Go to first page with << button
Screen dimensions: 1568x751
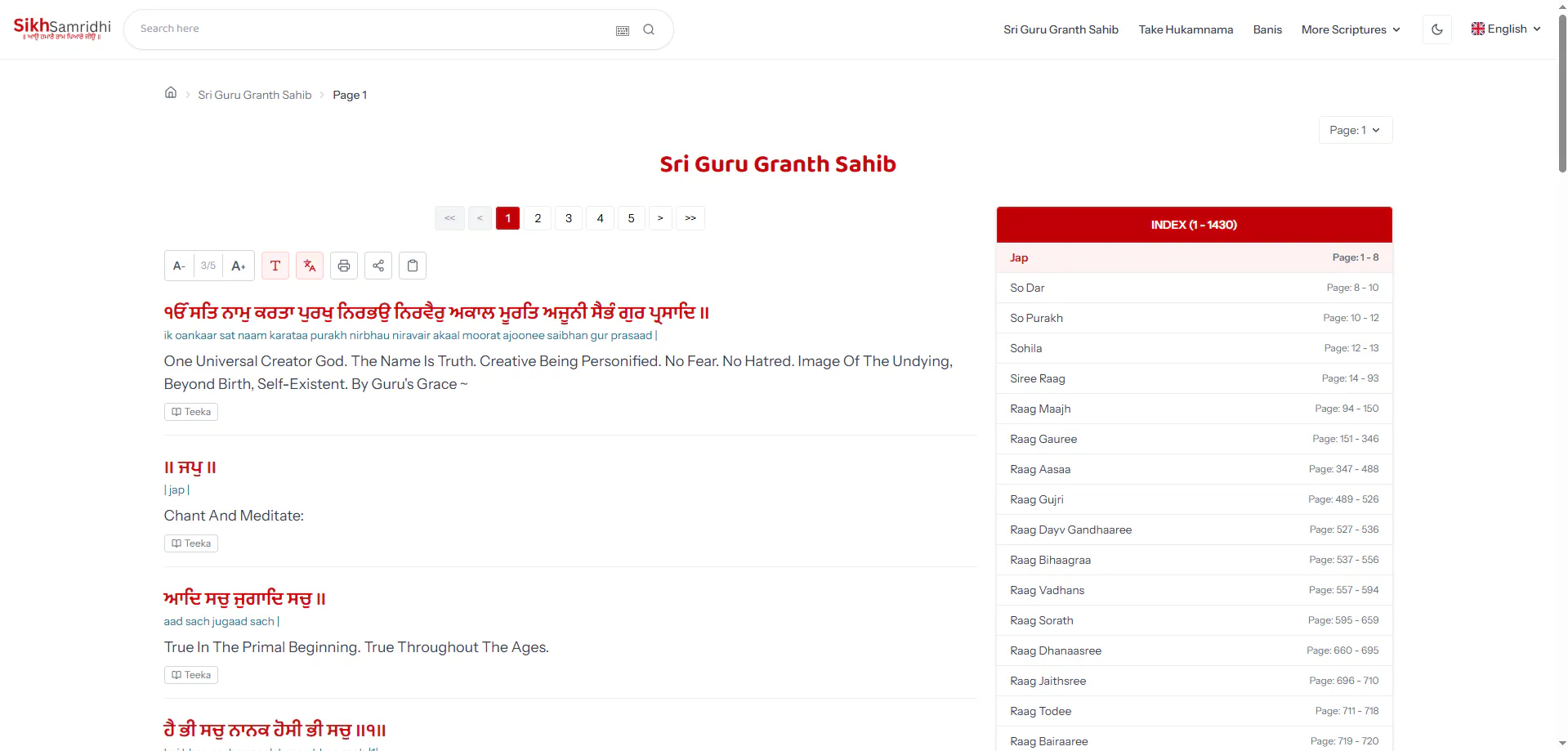(x=449, y=218)
